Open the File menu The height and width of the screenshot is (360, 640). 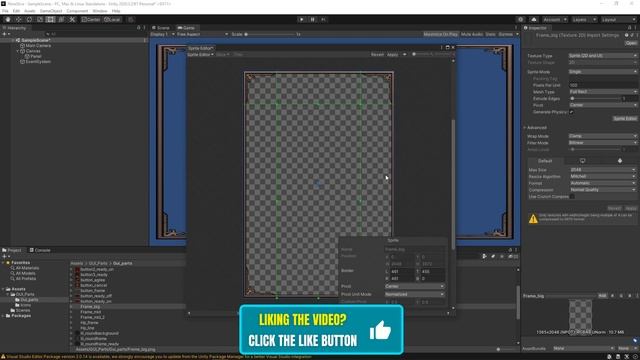[5, 11]
